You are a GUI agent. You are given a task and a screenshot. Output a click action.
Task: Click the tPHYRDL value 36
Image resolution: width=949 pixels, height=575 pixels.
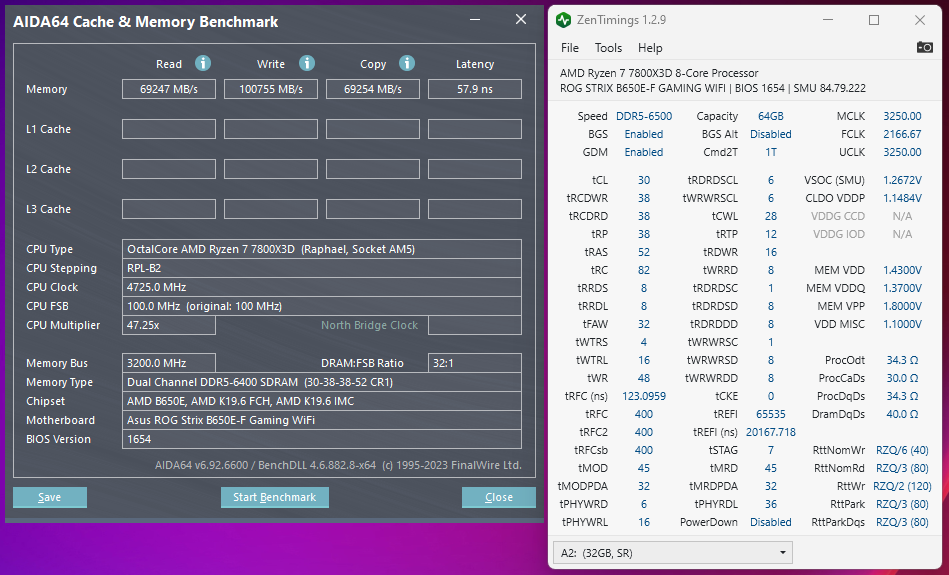click(770, 504)
